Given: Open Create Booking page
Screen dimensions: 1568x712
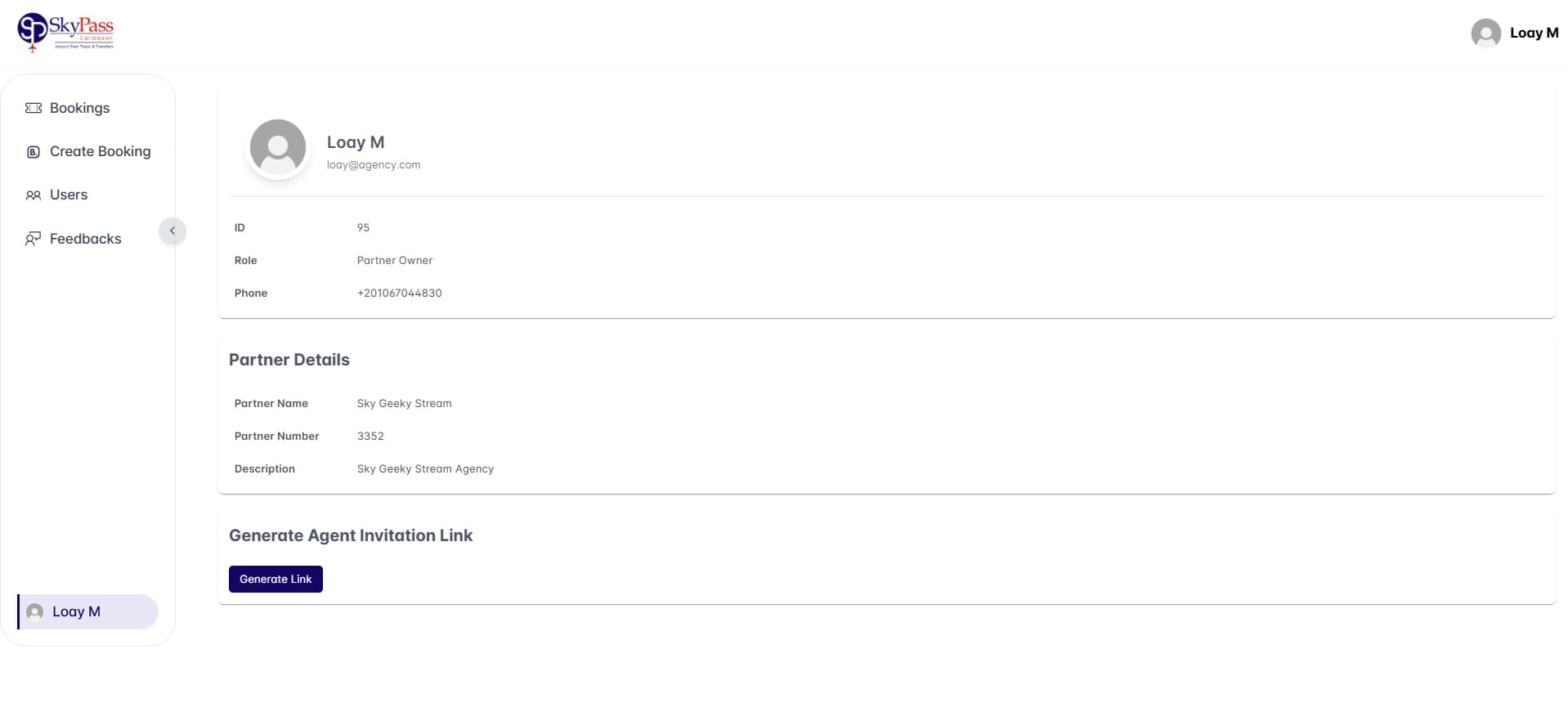Looking at the screenshot, I should 100,151.
